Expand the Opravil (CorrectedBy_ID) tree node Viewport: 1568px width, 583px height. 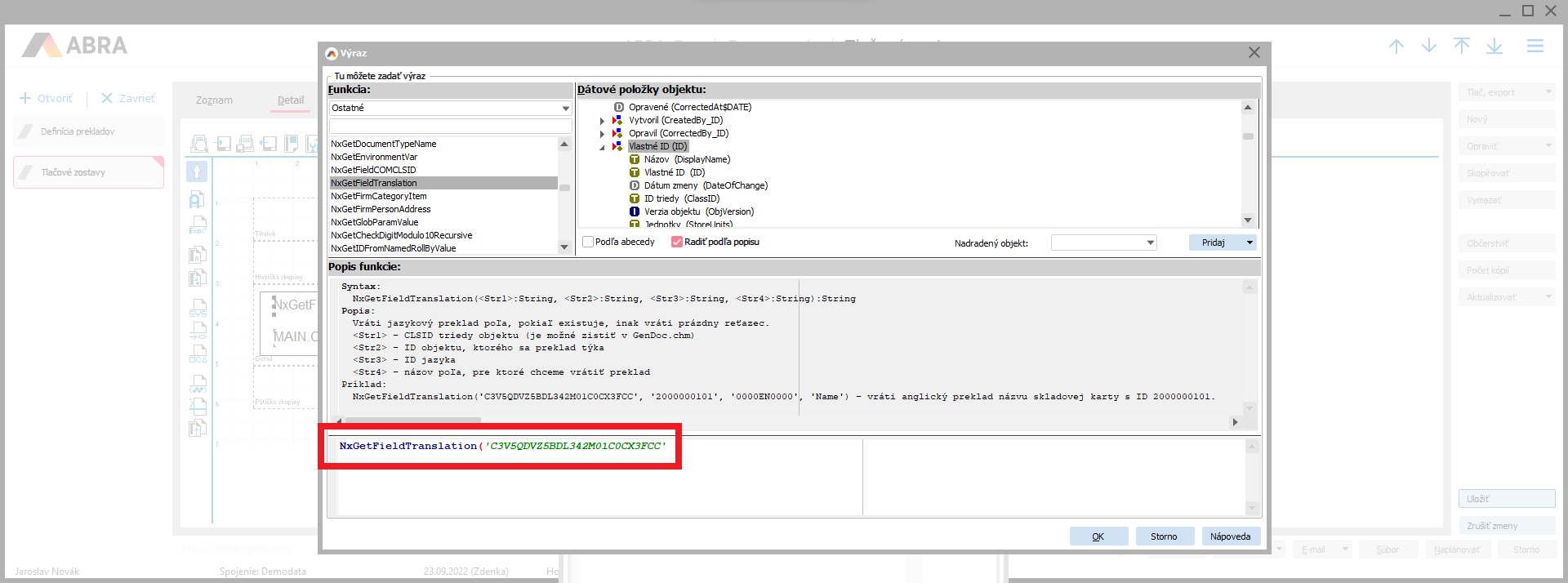603,134
